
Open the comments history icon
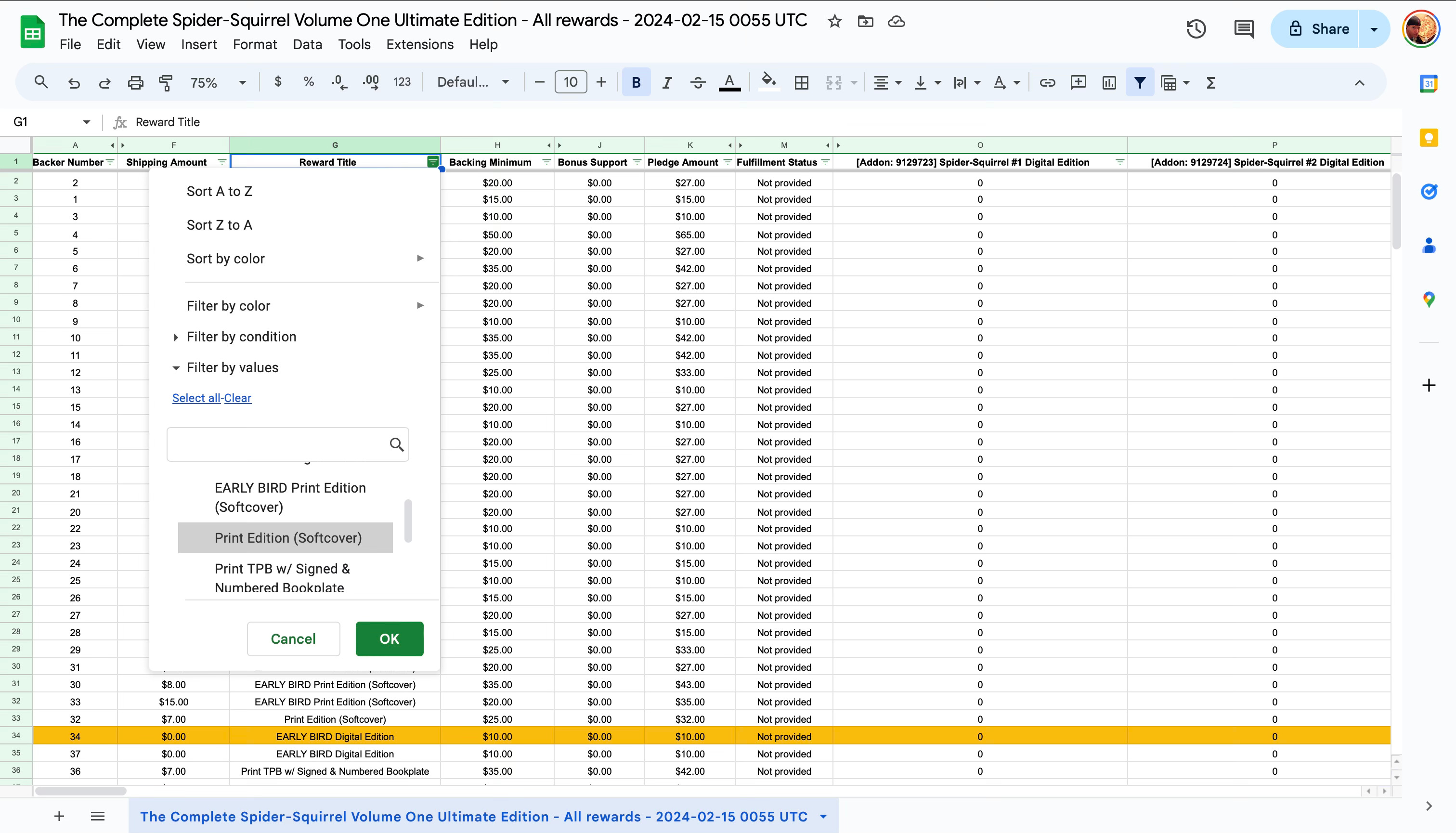tap(1244, 28)
